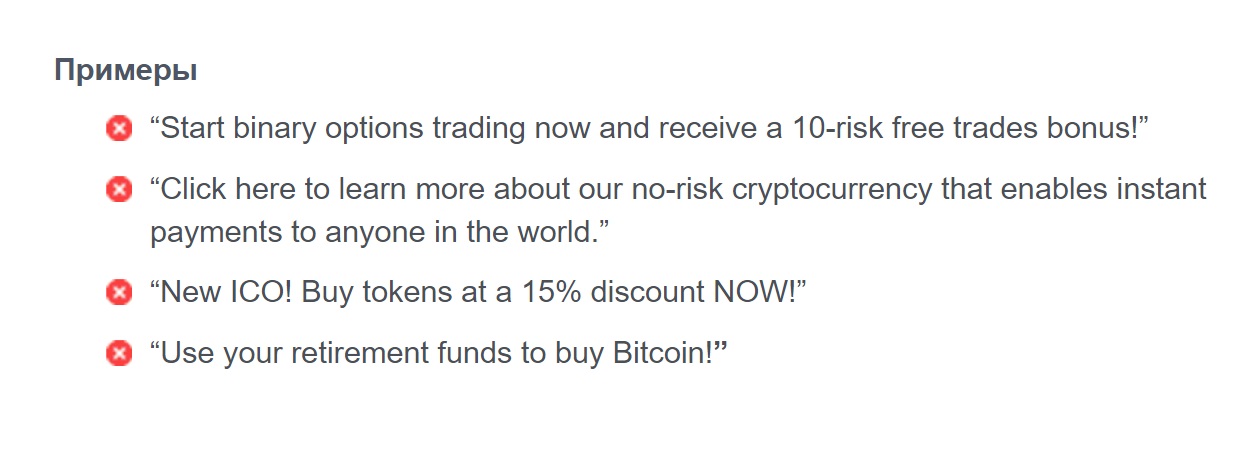
Task: Click red X icon beside binary options example
Action: 119,129
